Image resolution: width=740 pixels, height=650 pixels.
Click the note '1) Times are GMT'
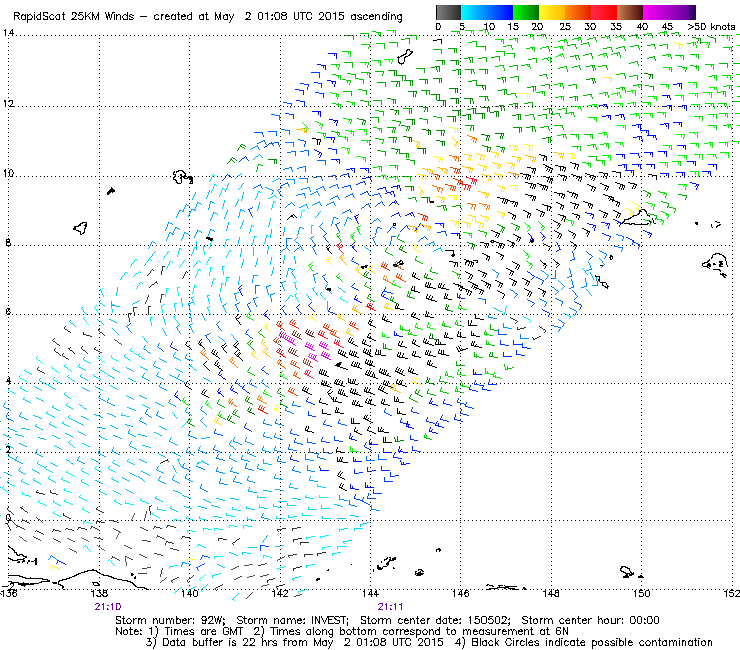(x=195, y=632)
